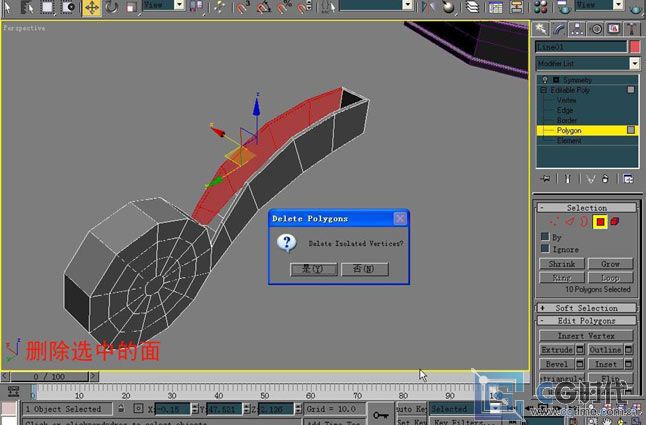Open Configure Modifier Sets icon
This screenshot has width=646, height=425.
tap(628, 179)
